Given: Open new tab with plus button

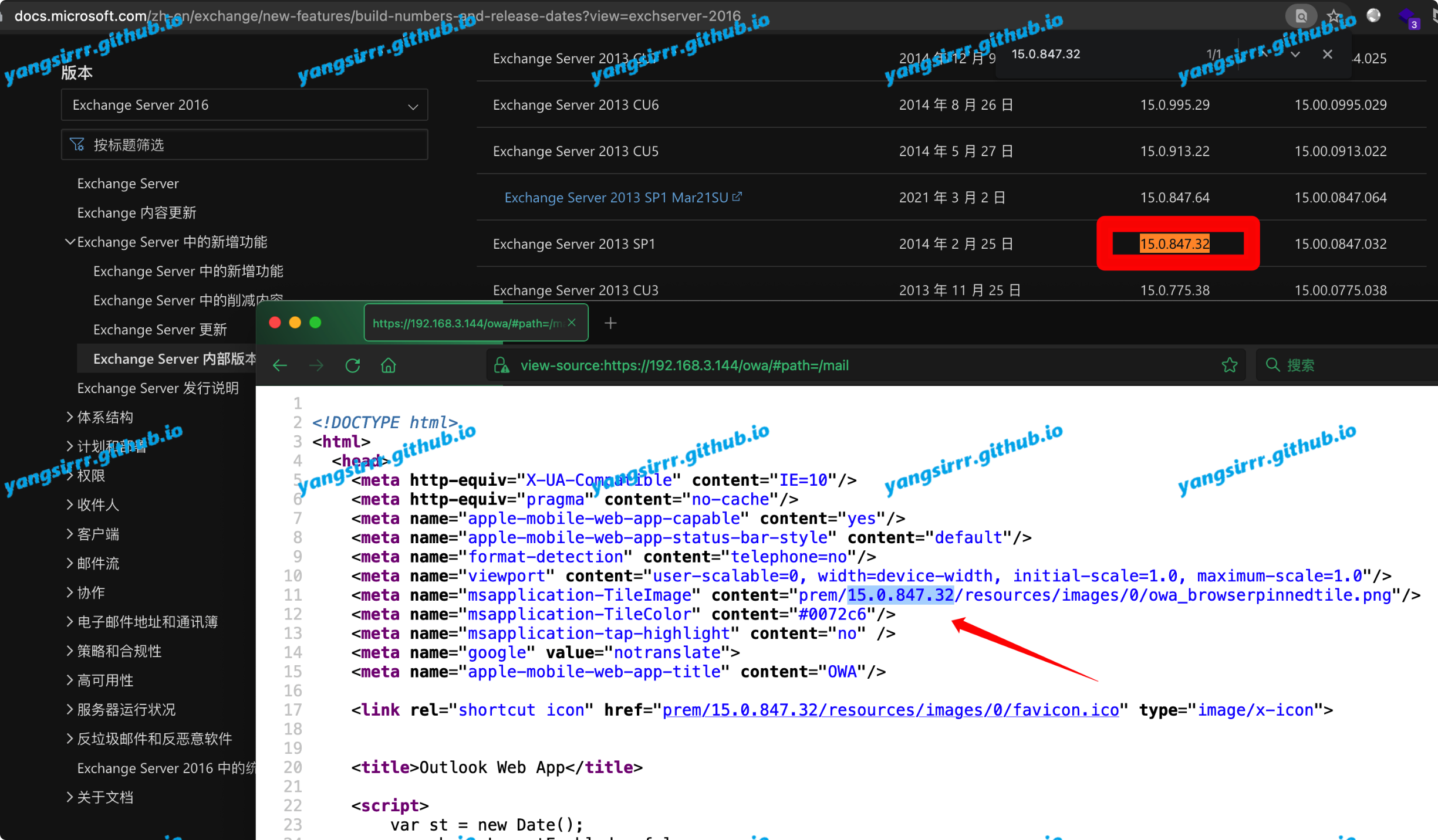Looking at the screenshot, I should pos(610,323).
